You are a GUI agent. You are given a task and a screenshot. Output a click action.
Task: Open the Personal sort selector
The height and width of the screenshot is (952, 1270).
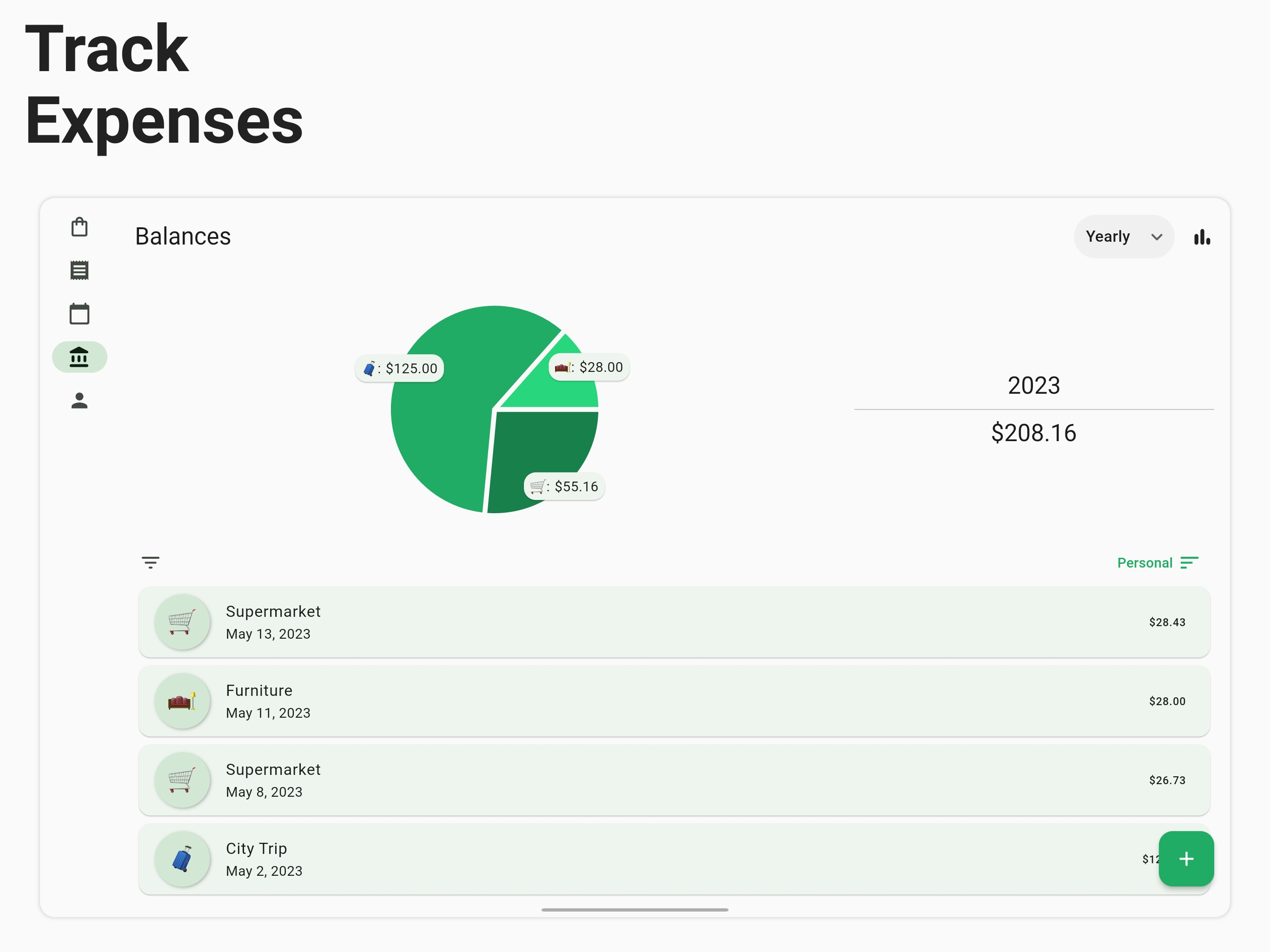click(x=1144, y=563)
